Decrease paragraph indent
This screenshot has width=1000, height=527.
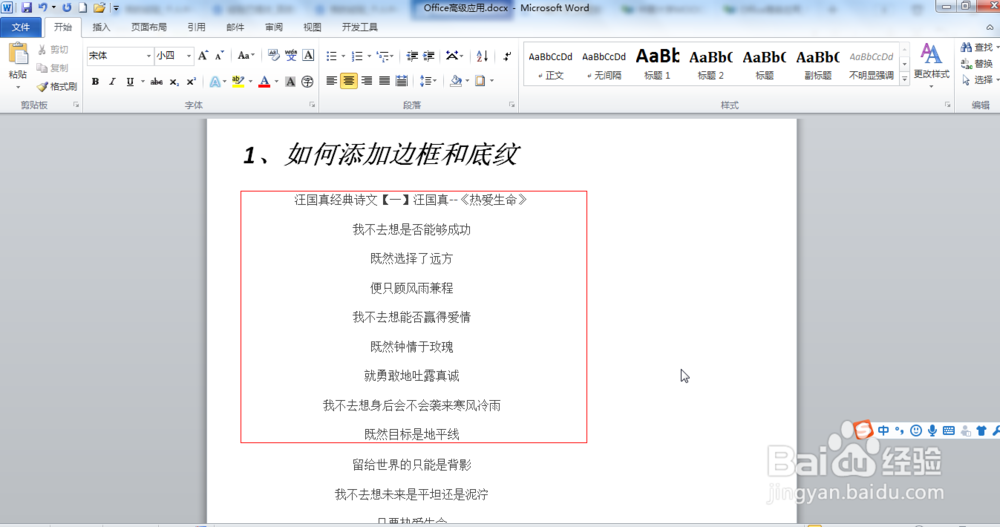(412, 56)
